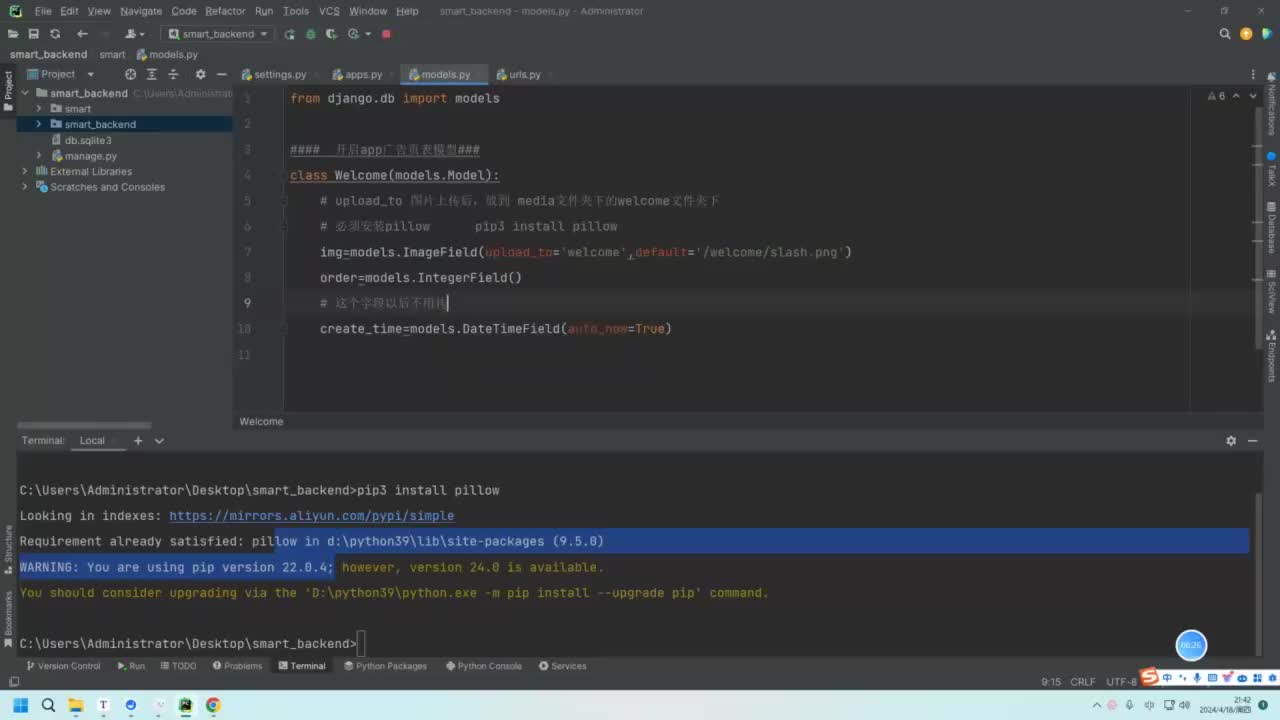
Task: Toggle the Project tool window stripe button
Action: pos(8,90)
